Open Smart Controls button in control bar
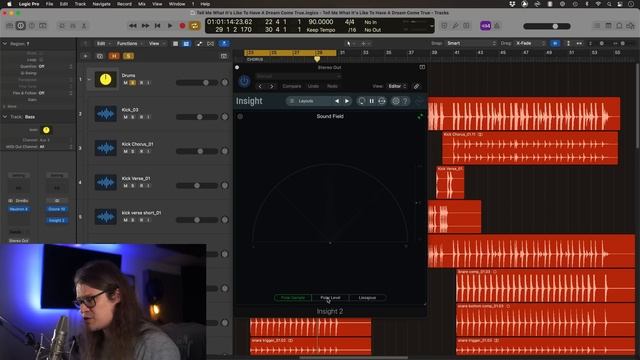The width and height of the screenshot is (640, 360). coord(62,26)
